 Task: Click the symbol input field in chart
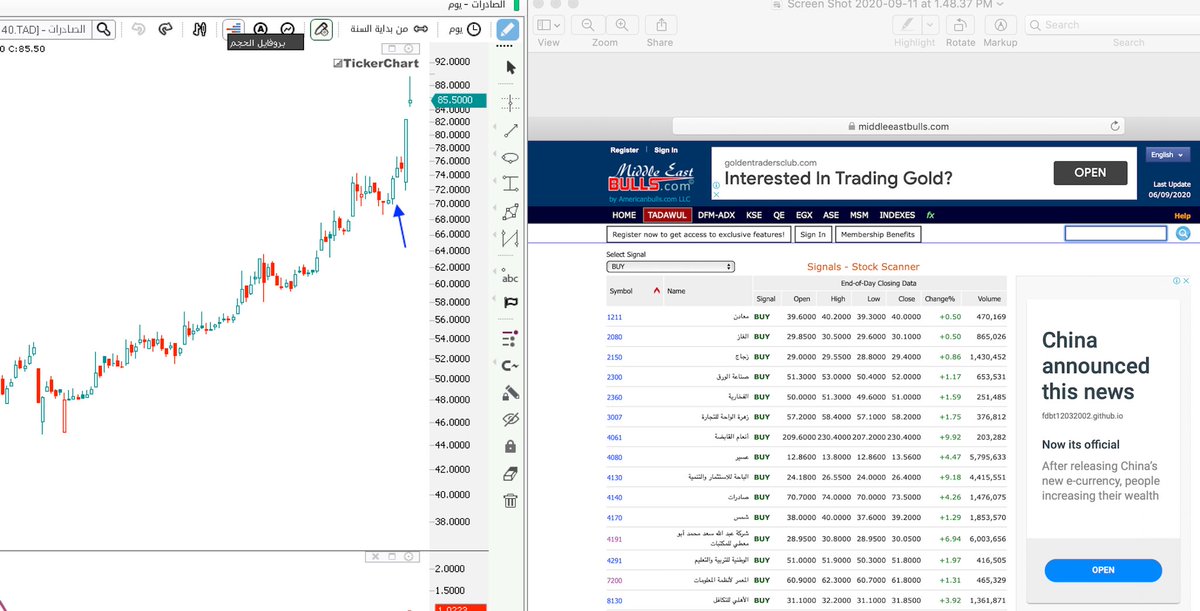point(45,30)
